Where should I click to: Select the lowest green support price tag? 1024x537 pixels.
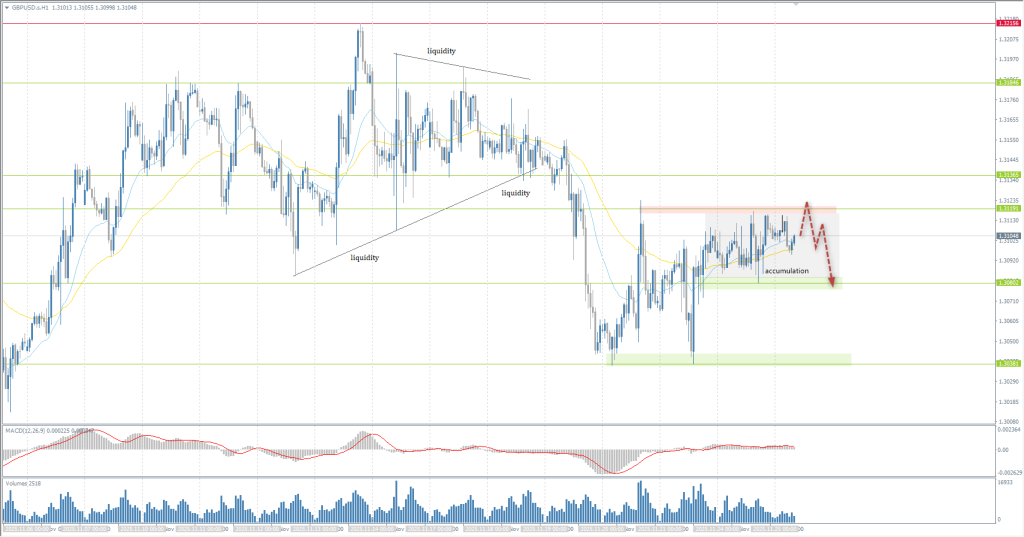[x=1007, y=364]
